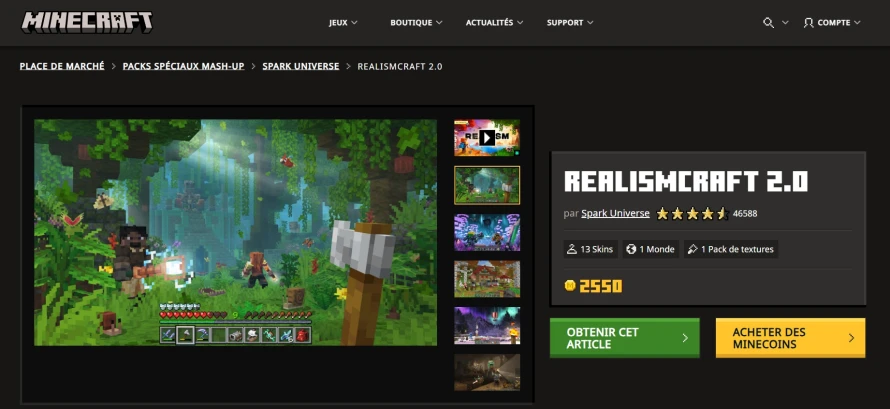Open the BOUTIQUE menu
The width and height of the screenshot is (890, 409).
pyautogui.click(x=416, y=23)
